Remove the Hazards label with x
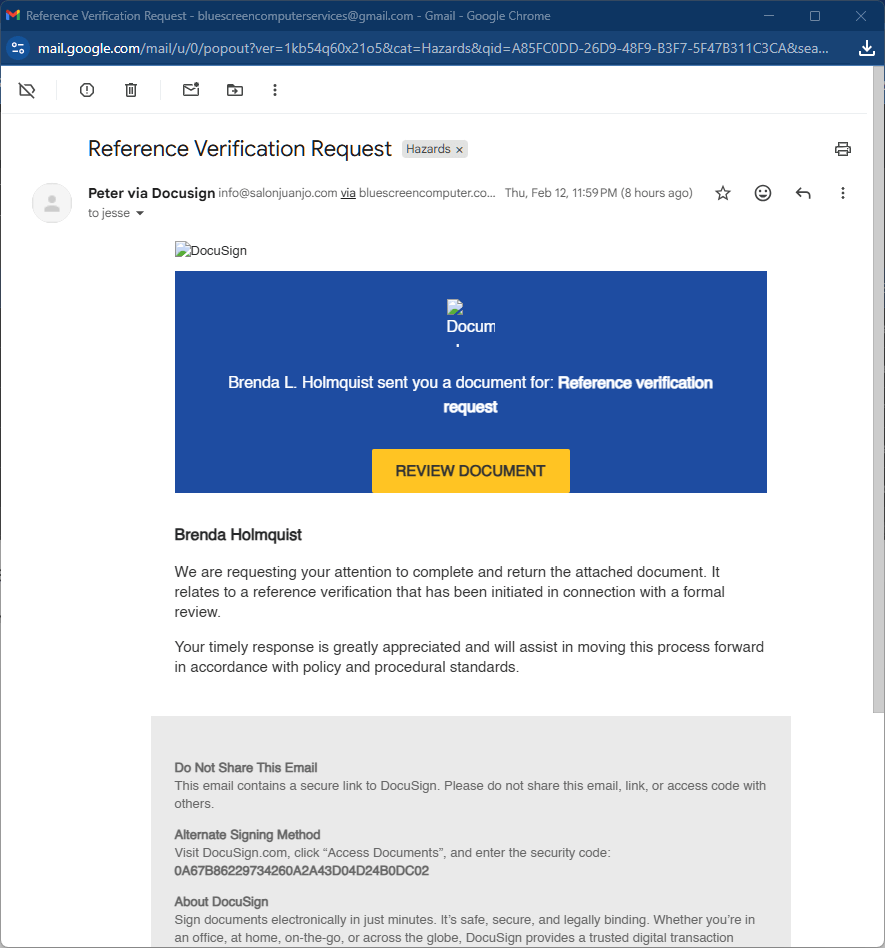Image resolution: width=885 pixels, height=948 pixels. (x=460, y=150)
